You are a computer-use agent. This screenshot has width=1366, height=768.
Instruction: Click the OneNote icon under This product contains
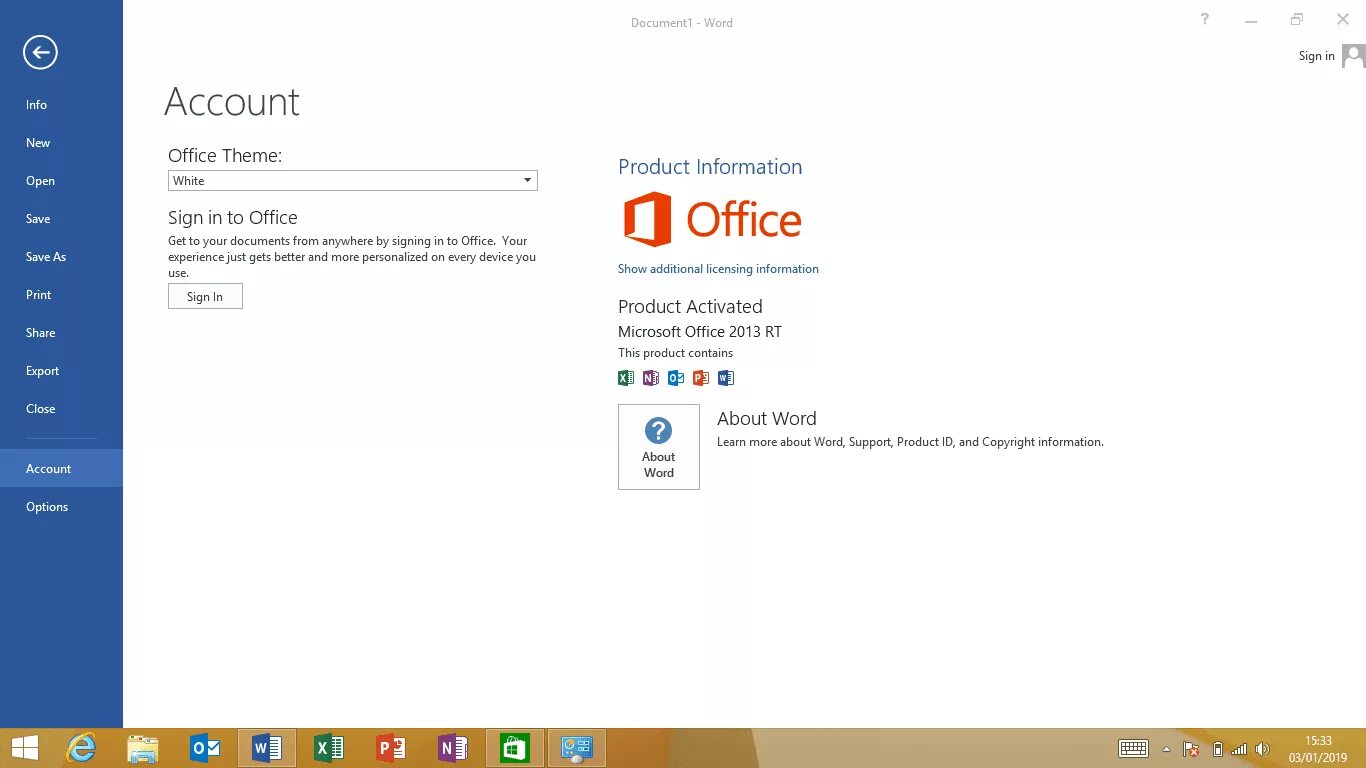[x=651, y=378]
